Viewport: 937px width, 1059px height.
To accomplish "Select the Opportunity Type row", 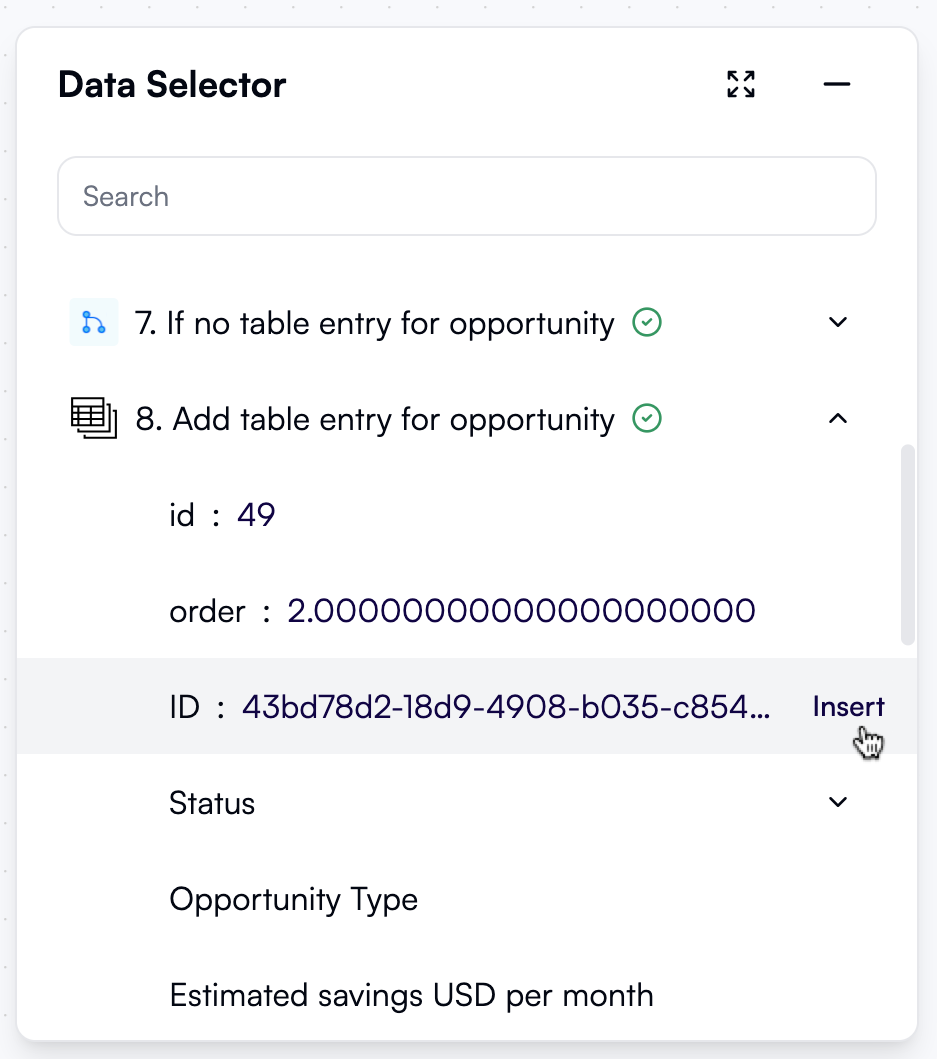I will pyautogui.click(x=293, y=899).
